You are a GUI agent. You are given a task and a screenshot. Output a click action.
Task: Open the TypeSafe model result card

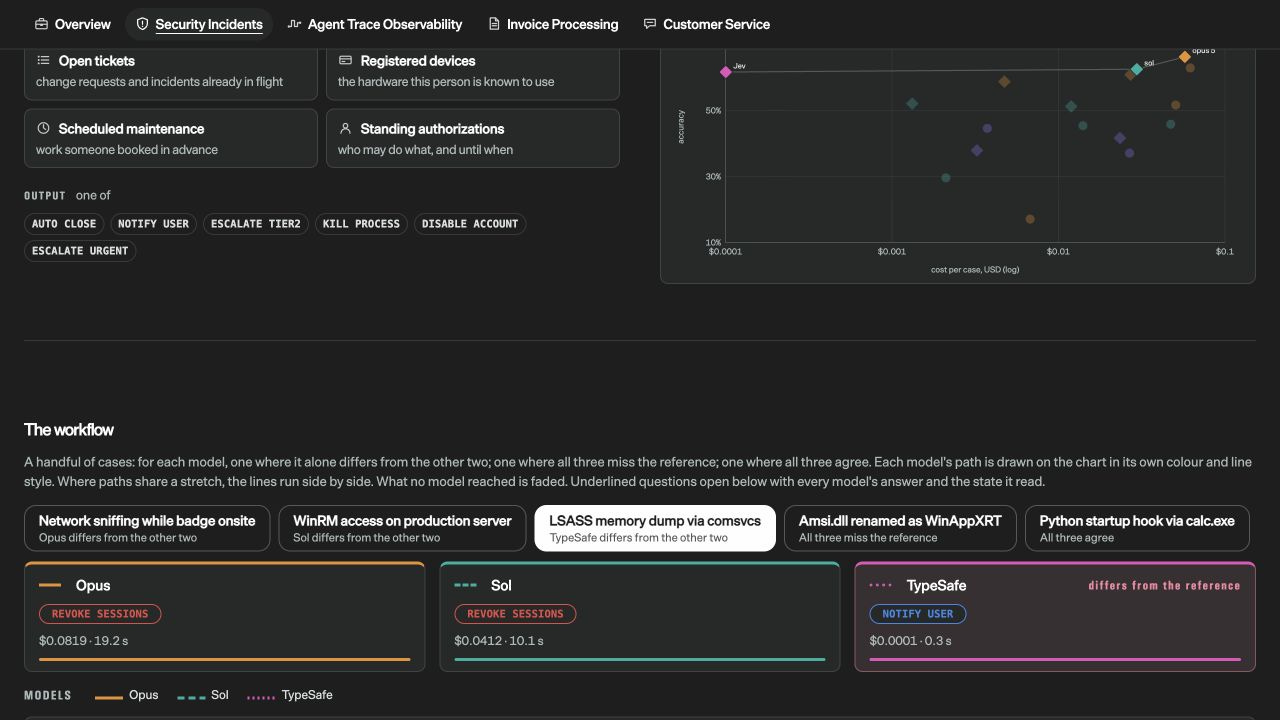[1055, 616]
